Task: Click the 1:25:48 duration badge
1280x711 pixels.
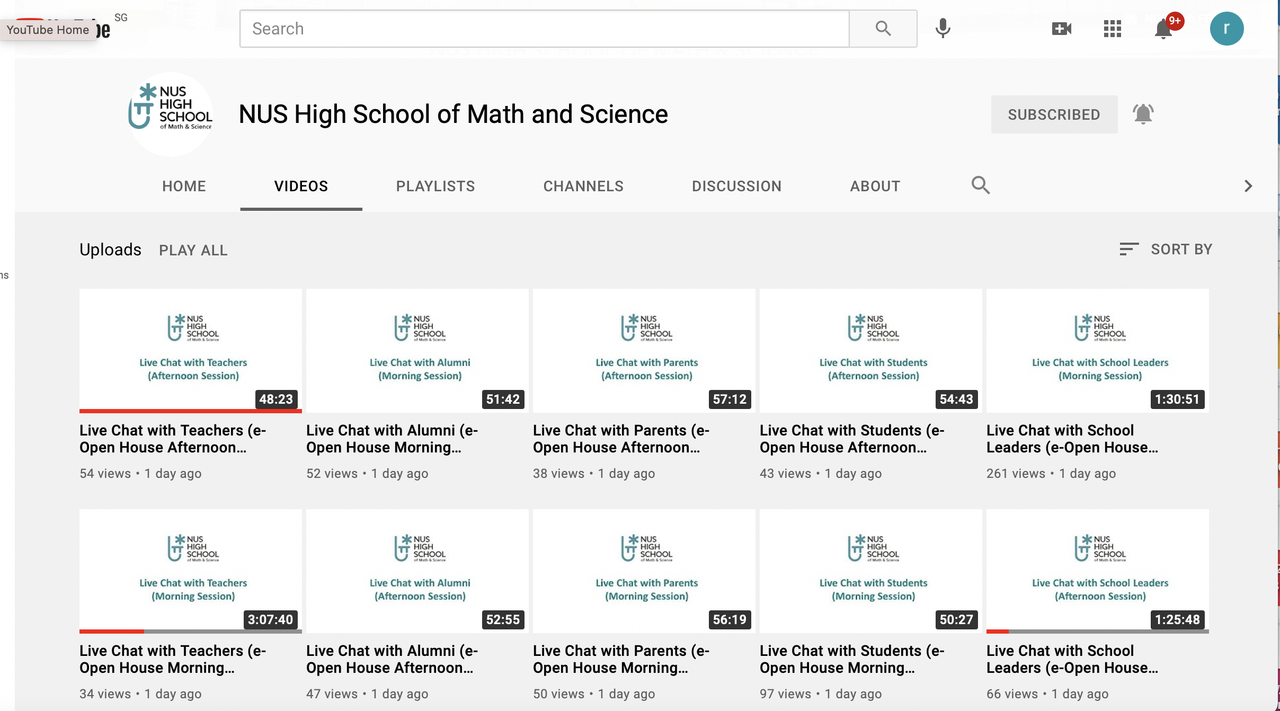Action: click(1177, 619)
